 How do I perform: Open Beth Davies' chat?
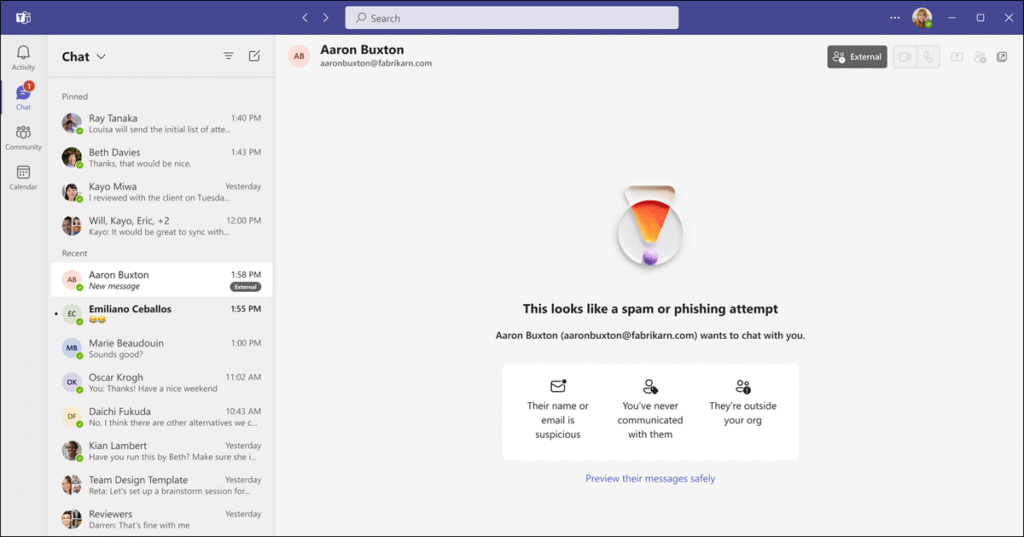[x=161, y=157]
